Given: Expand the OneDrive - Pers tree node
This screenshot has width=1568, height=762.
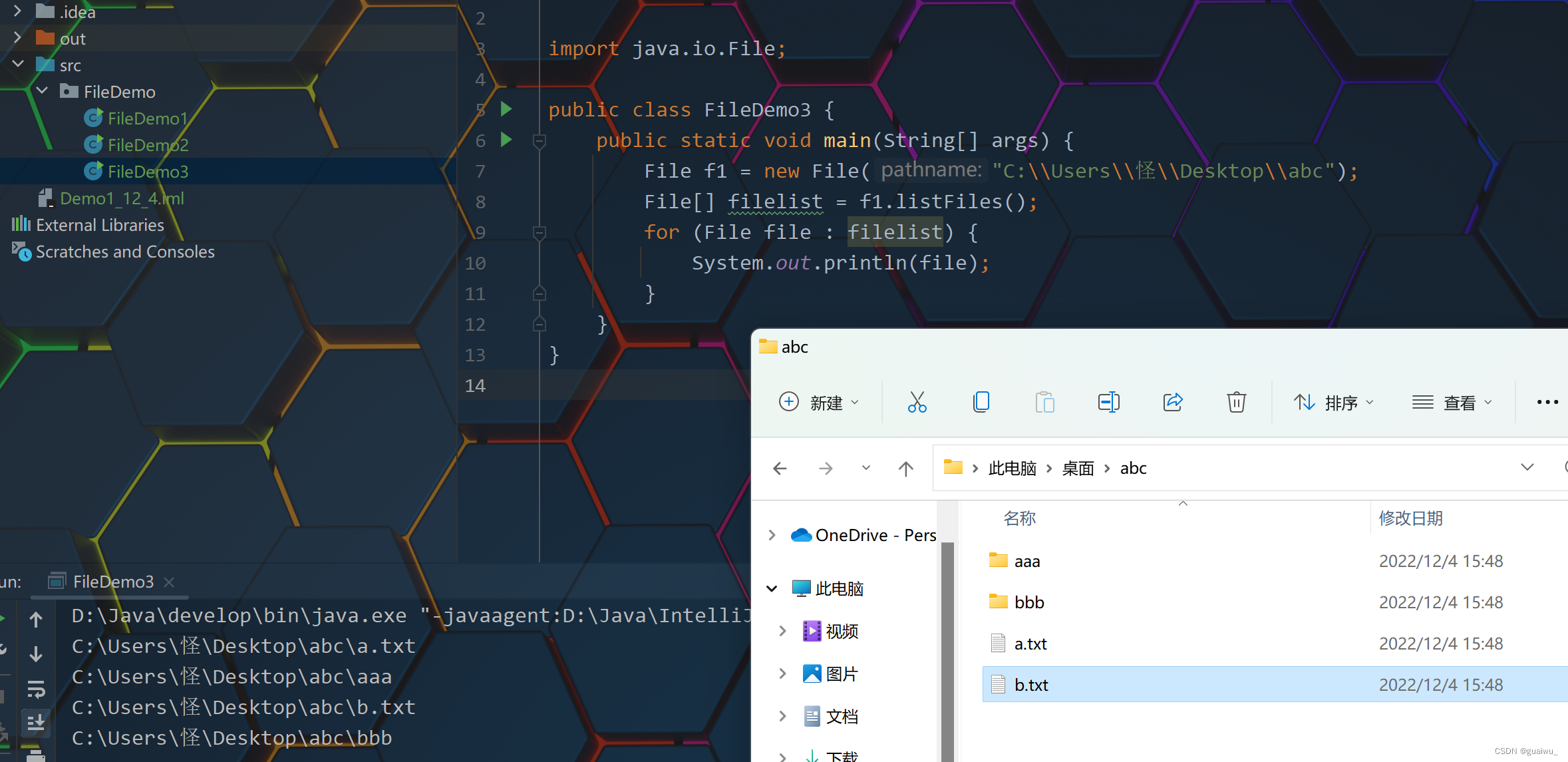Looking at the screenshot, I should pos(772,535).
